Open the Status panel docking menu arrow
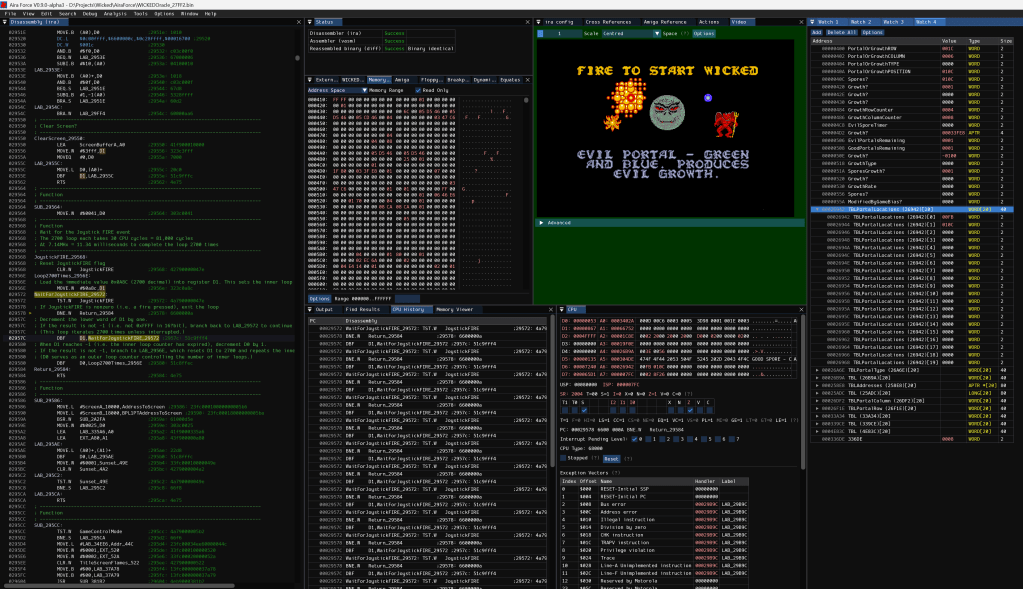Screen dimensions: 1023x589 point(310,21)
